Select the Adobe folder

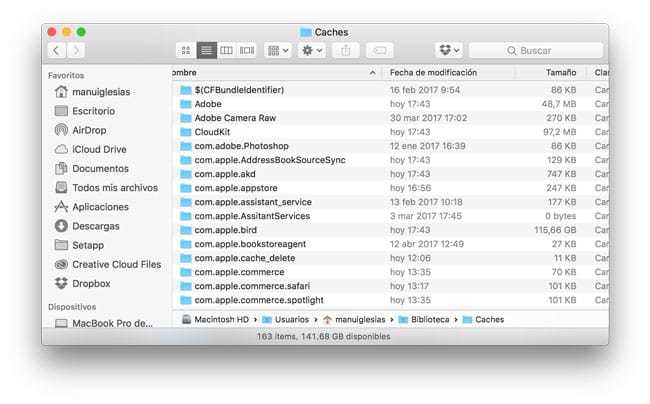pos(208,104)
